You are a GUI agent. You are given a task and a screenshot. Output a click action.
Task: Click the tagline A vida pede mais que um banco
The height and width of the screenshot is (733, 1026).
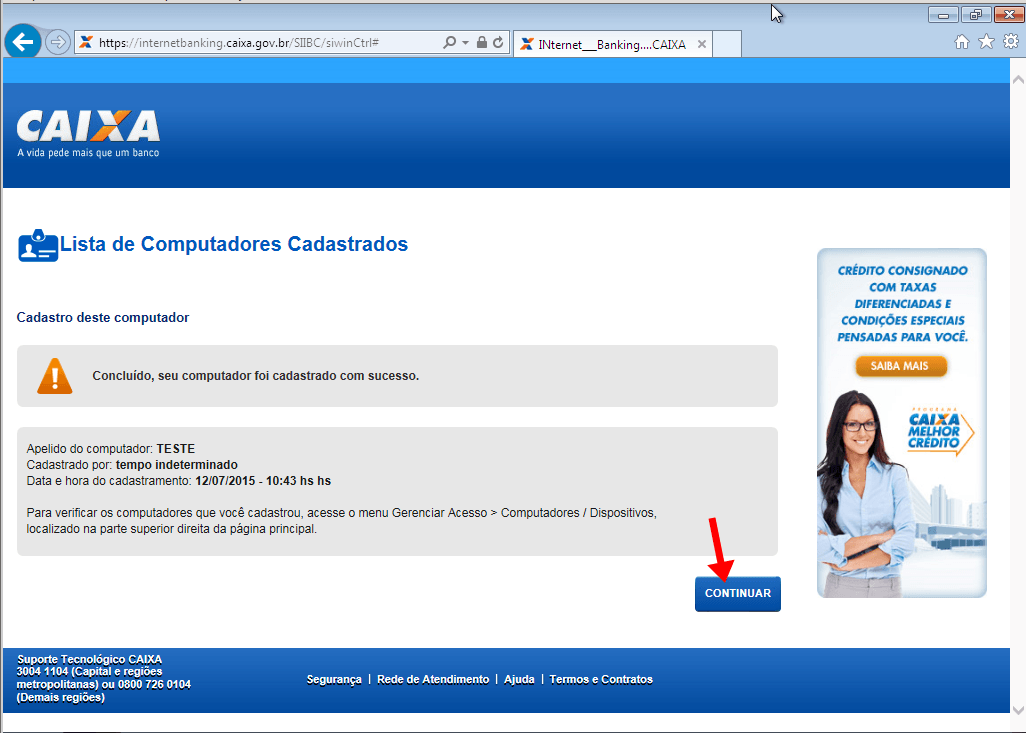click(x=88, y=153)
